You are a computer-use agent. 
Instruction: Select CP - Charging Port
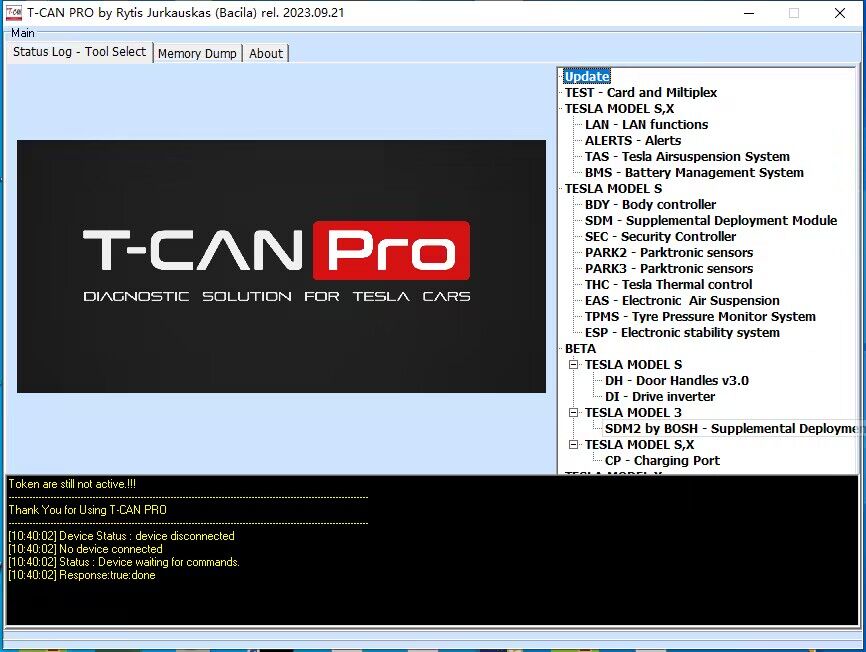[x=662, y=460]
